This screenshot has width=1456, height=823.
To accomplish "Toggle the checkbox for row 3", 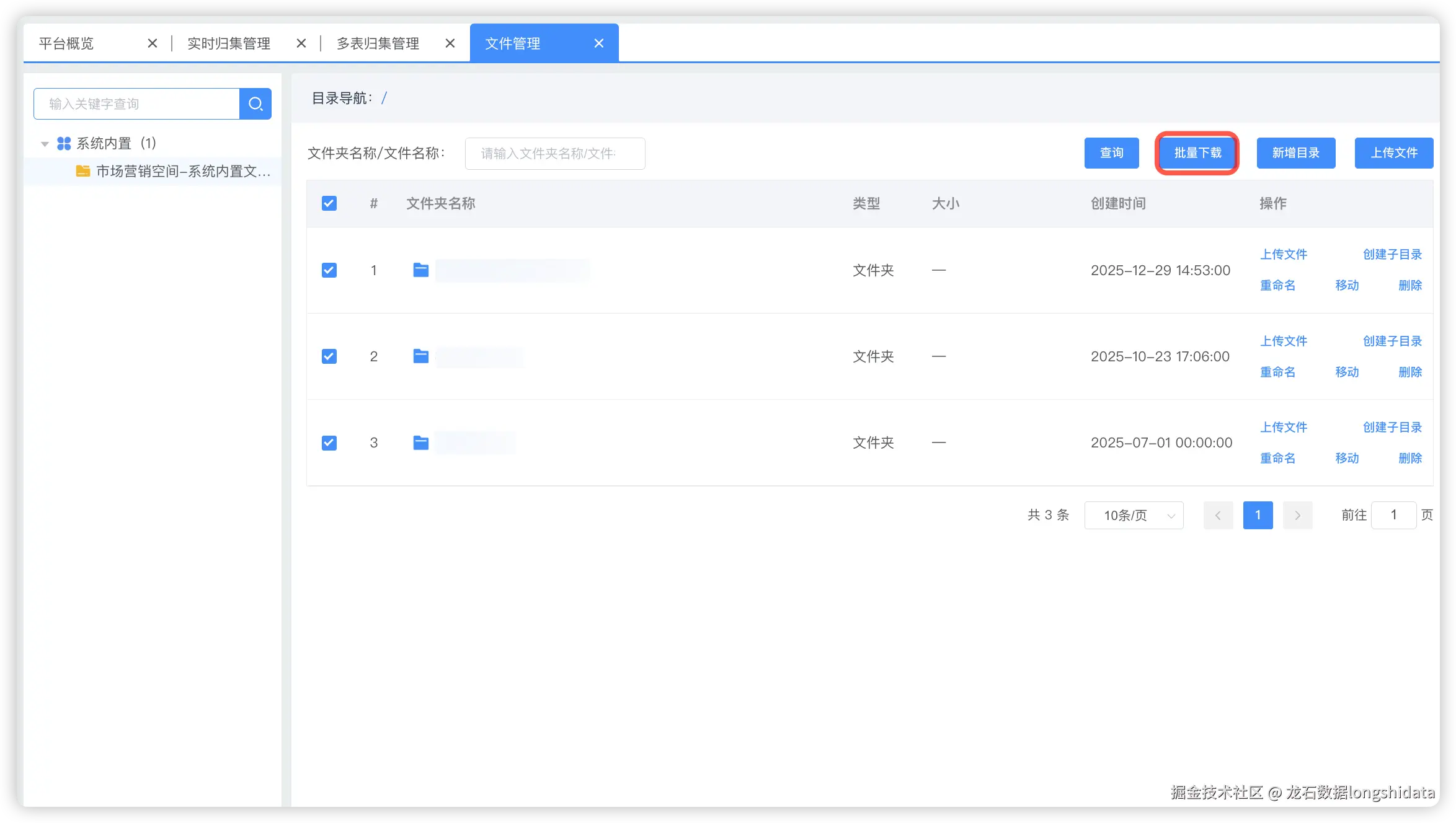I will [329, 442].
